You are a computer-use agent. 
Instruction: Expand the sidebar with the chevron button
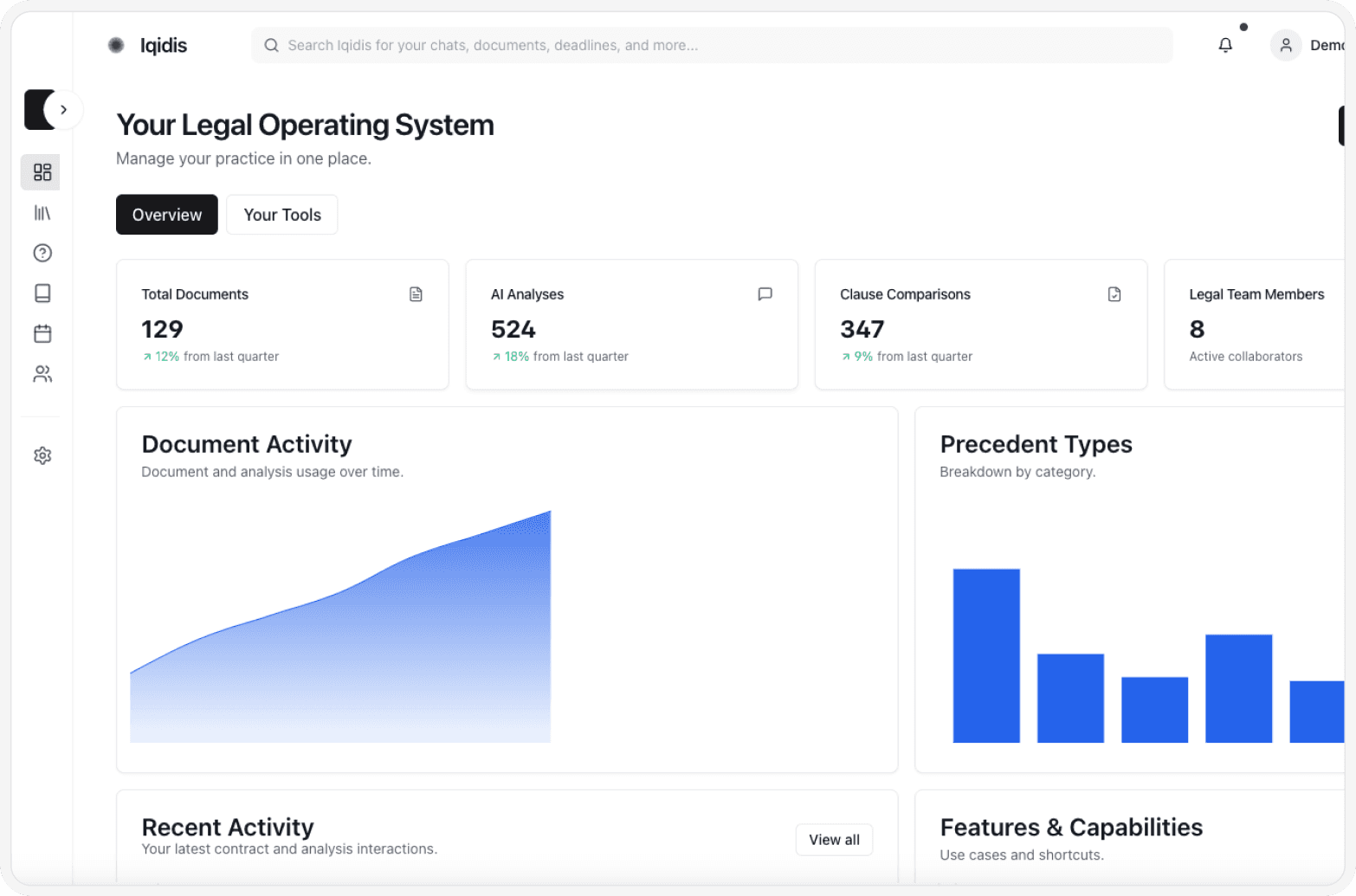(x=63, y=110)
